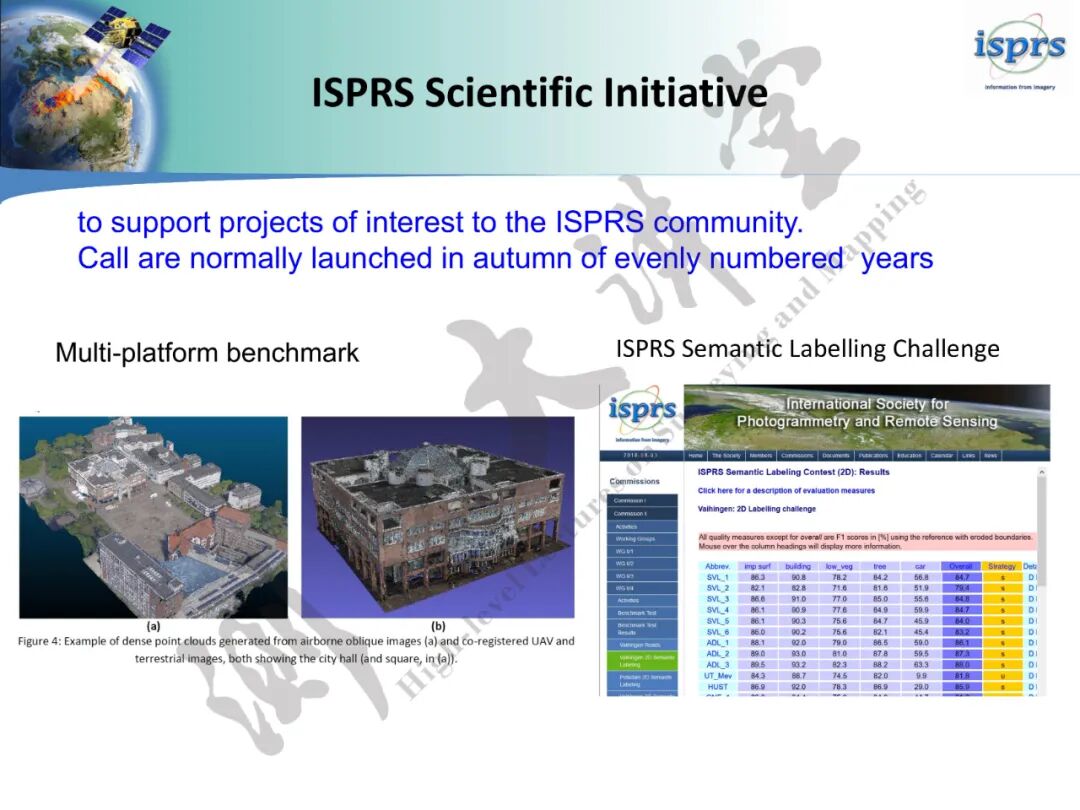This screenshot has height=810, width=1080.
Task: Click the Multi-platform benchmark heading
Action: [x=207, y=353]
